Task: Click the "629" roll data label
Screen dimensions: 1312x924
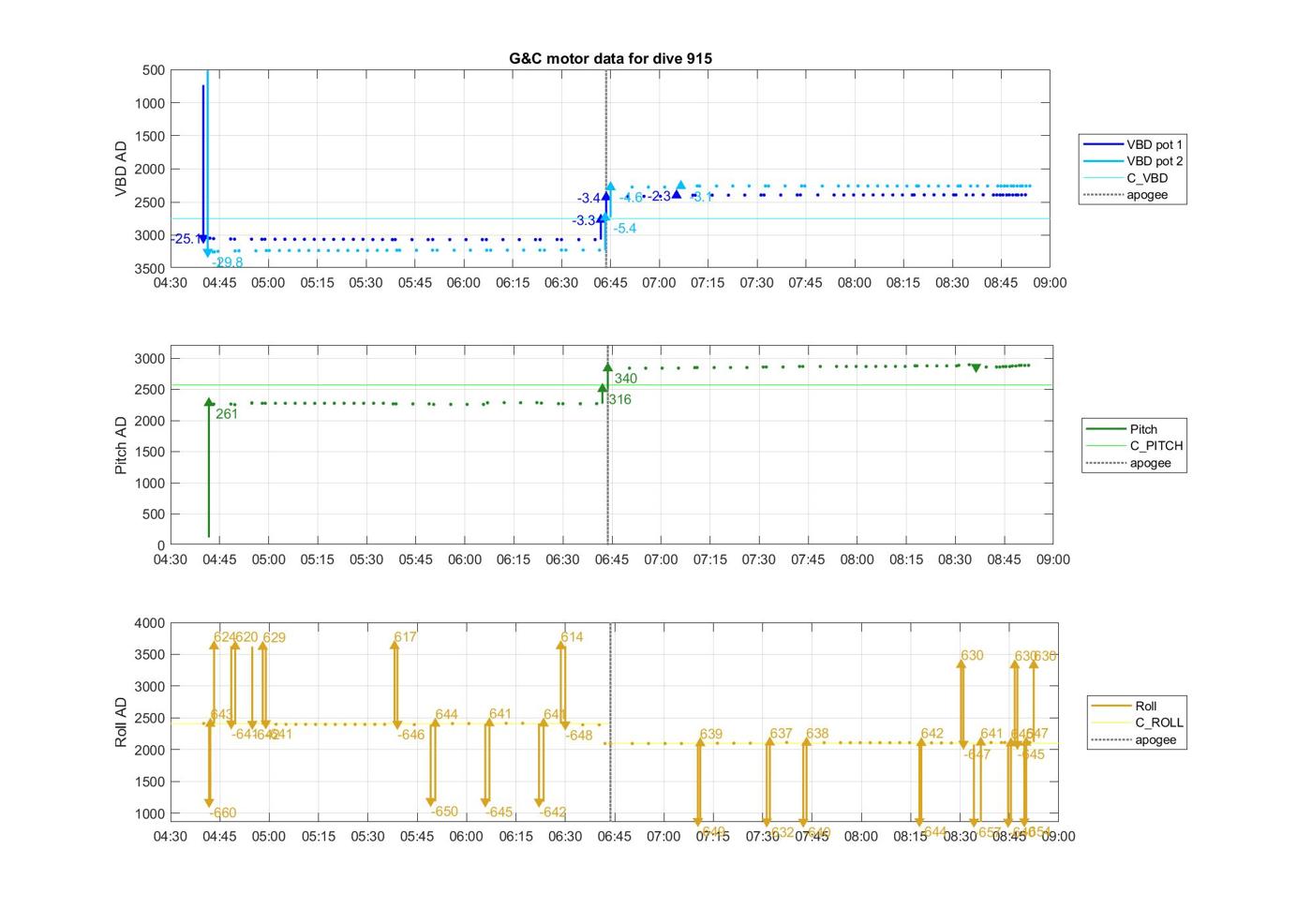Action: 274,637
